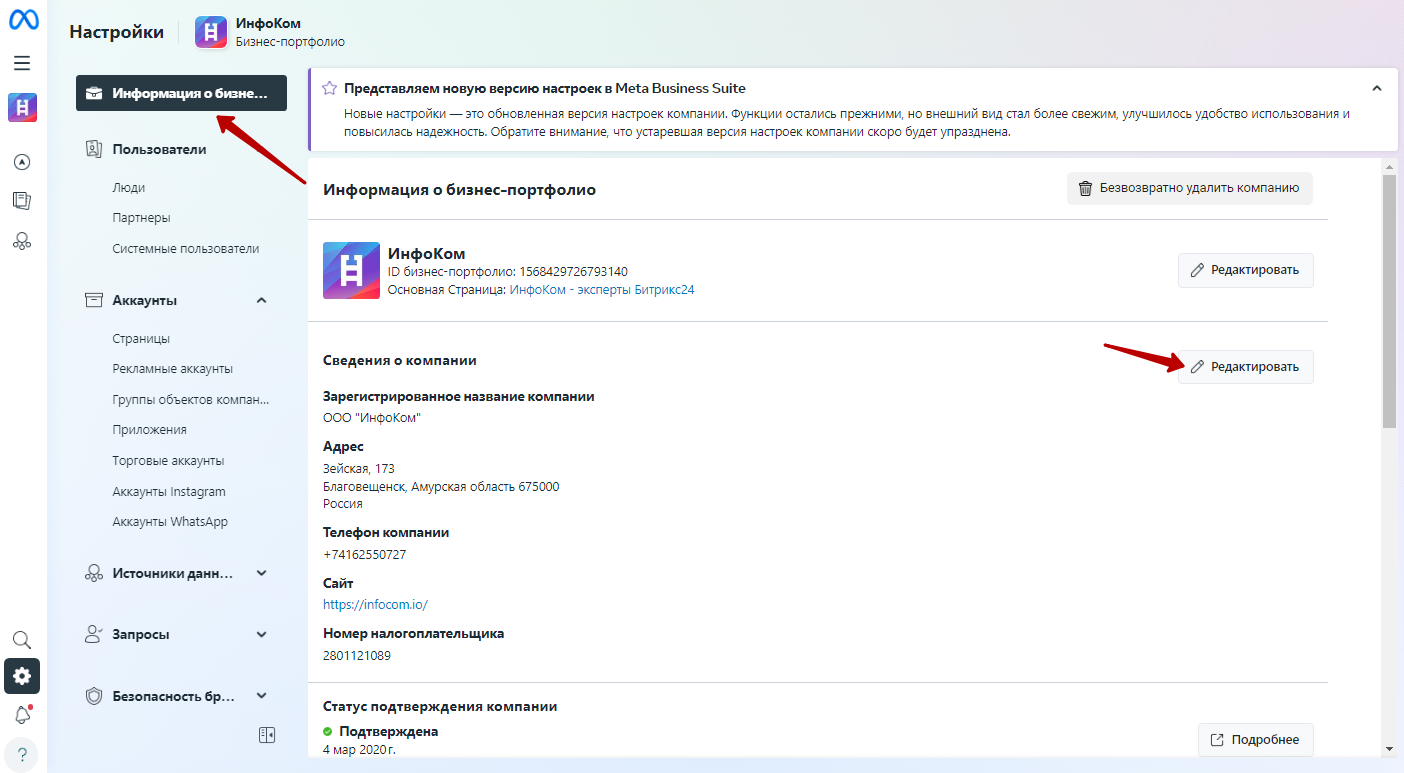Open the https://infocom.io/ website link

pyautogui.click(x=375, y=604)
